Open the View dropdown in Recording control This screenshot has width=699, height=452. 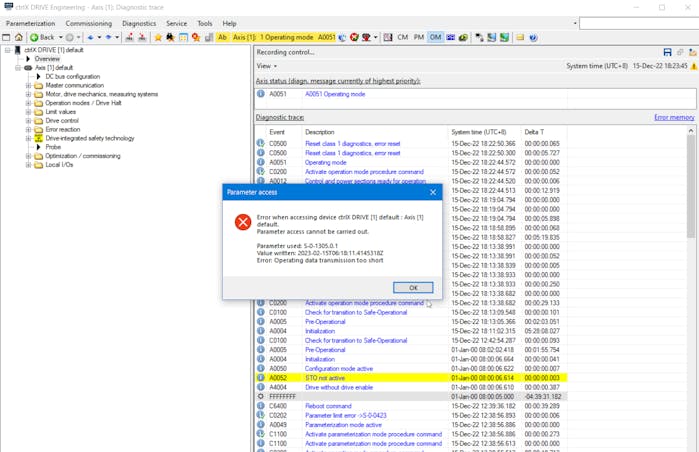point(266,66)
